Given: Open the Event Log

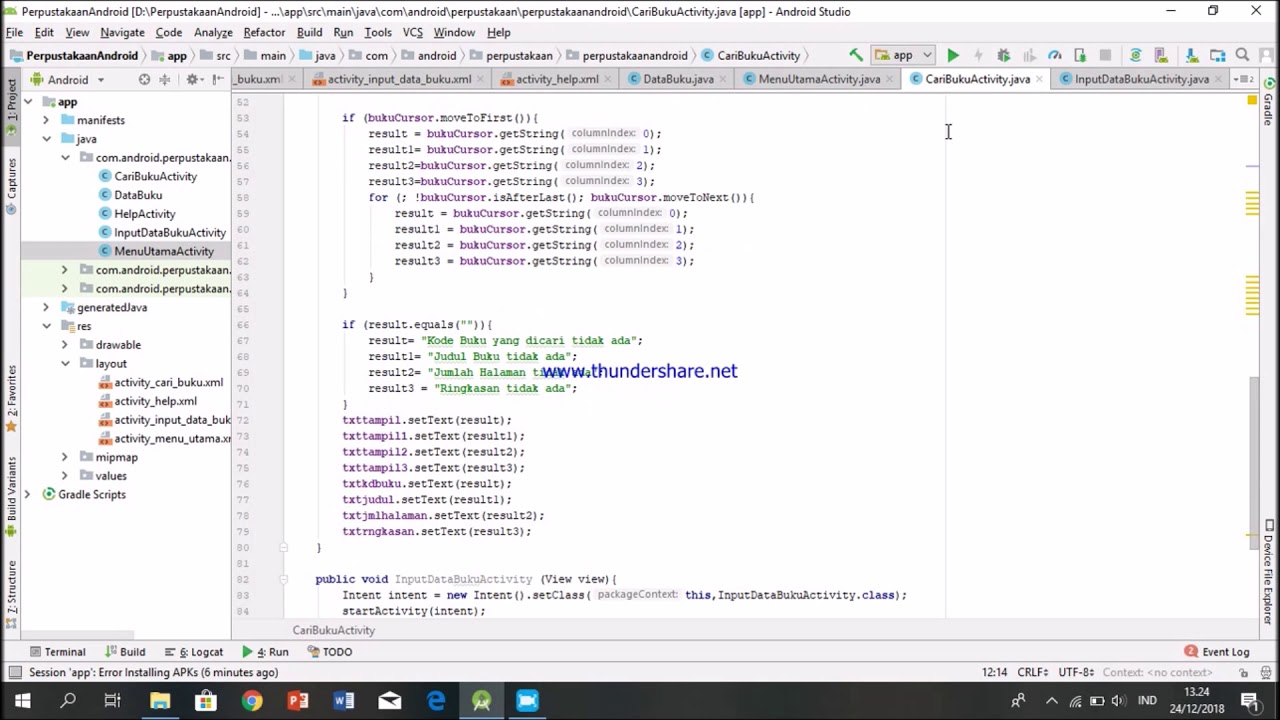Looking at the screenshot, I should tap(1217, 652).
